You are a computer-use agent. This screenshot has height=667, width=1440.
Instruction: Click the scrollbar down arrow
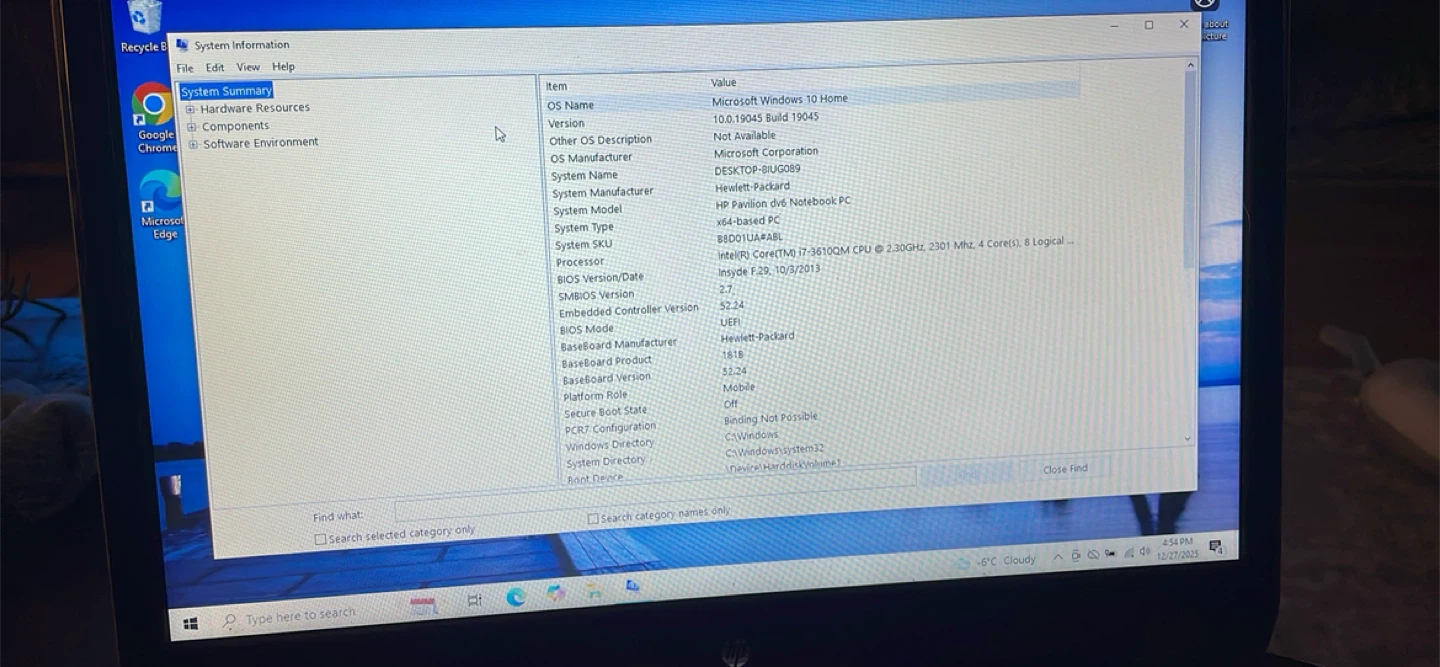(1188, 437)
